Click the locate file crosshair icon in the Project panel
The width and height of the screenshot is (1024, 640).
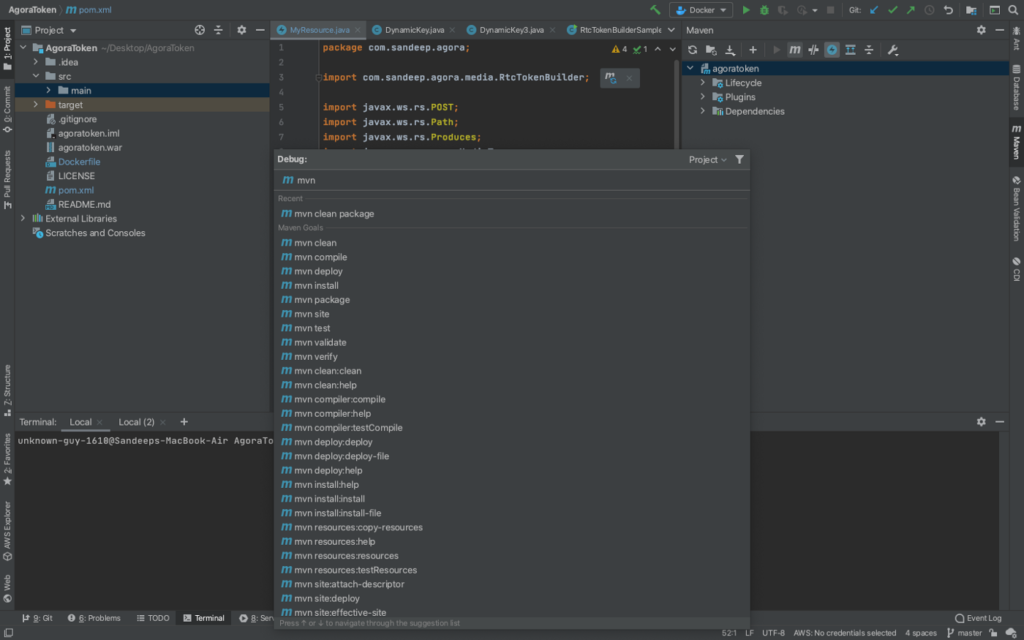point(200,30)
